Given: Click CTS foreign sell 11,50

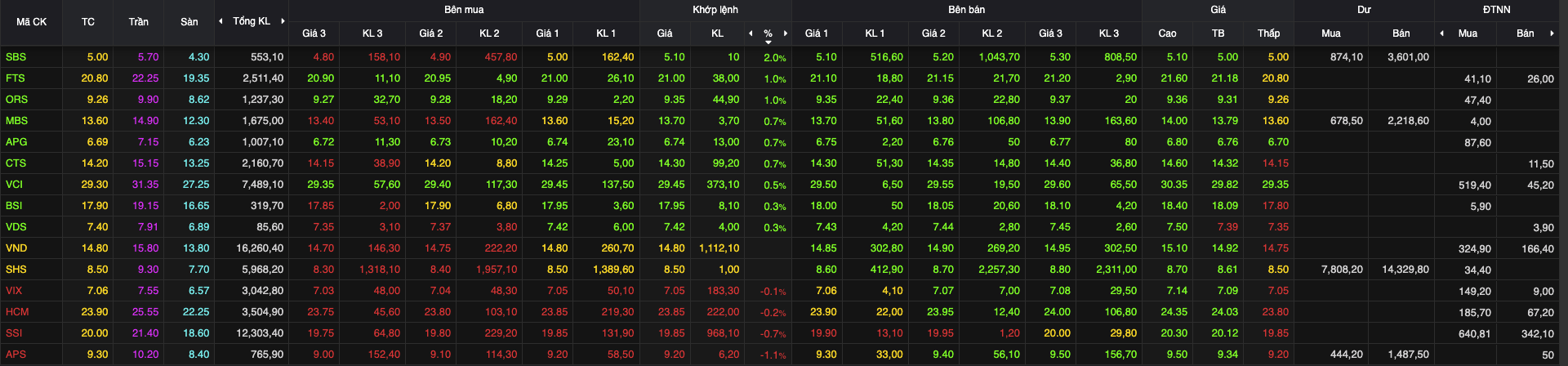Looking at the screenshot, I should pyautogui.click(x=1541, y=164).
